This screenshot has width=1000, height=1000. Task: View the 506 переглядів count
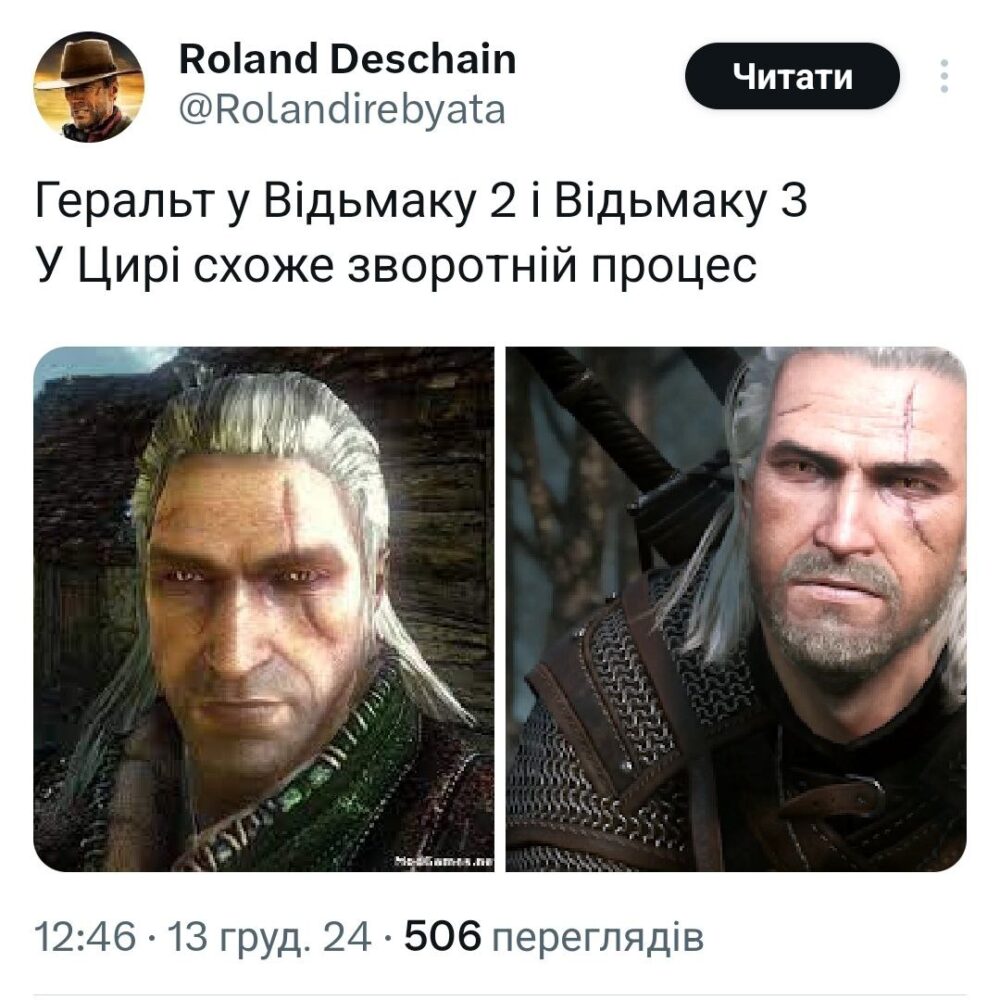coord(554,936)
